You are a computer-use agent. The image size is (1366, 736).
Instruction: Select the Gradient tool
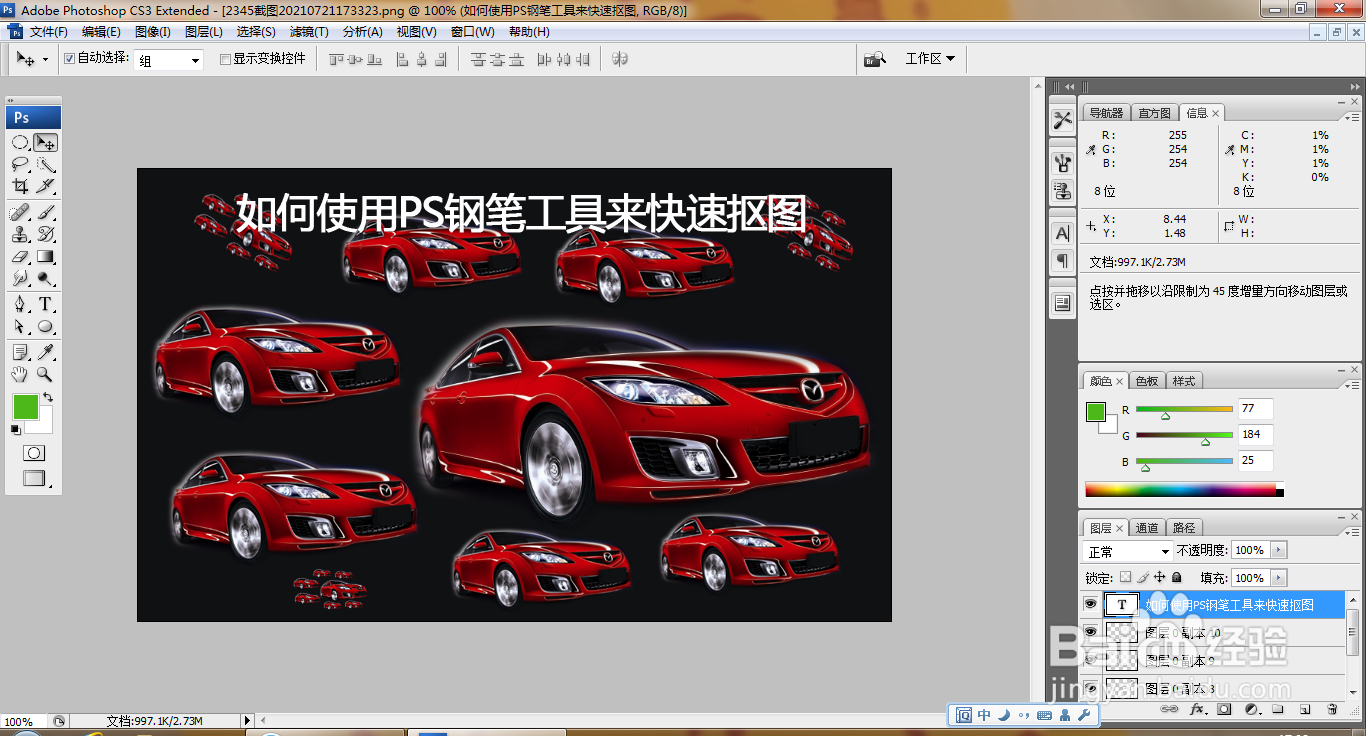(45, 257)
